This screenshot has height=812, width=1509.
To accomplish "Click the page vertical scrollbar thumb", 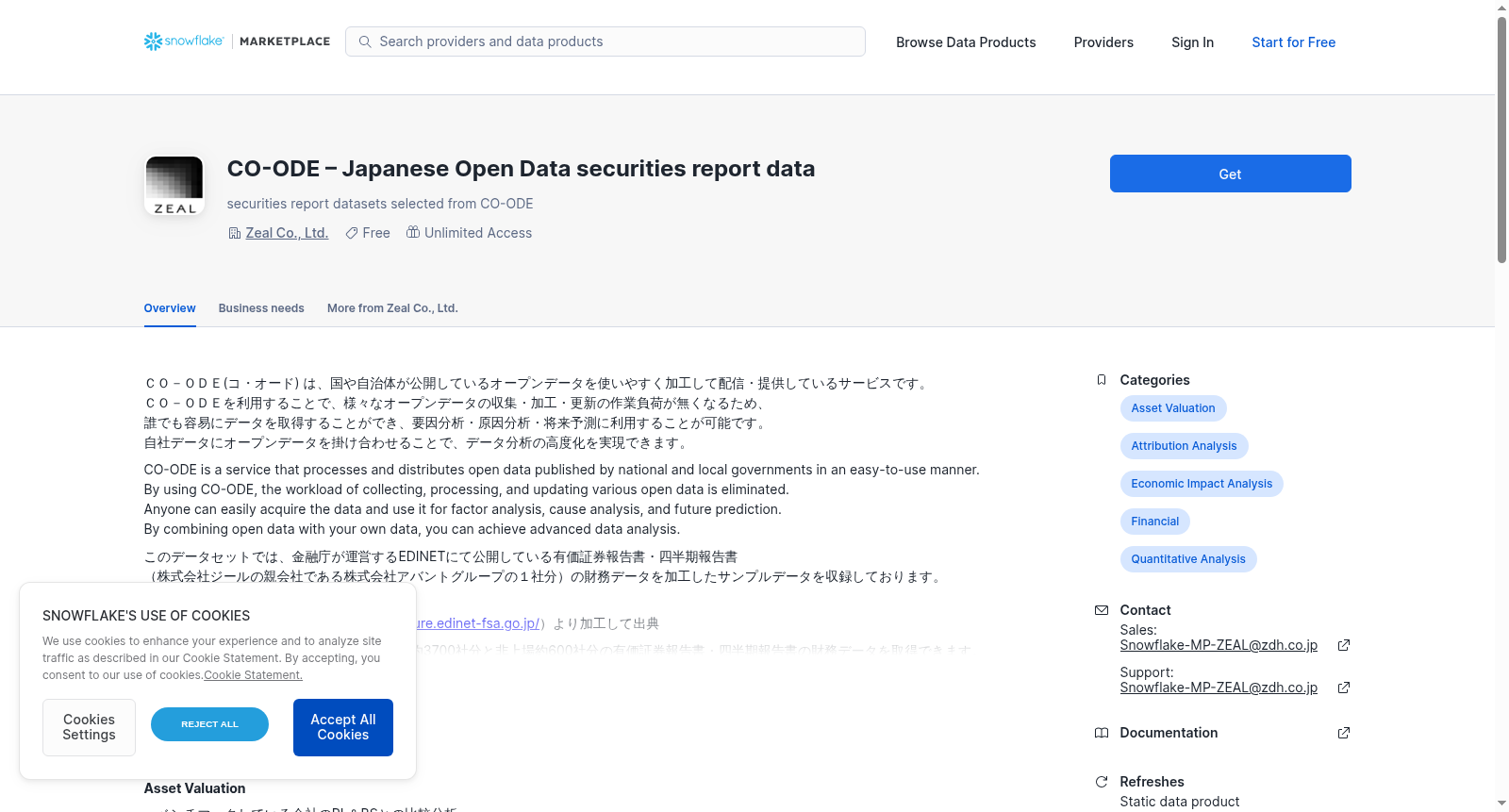I will coord(1501,140).
